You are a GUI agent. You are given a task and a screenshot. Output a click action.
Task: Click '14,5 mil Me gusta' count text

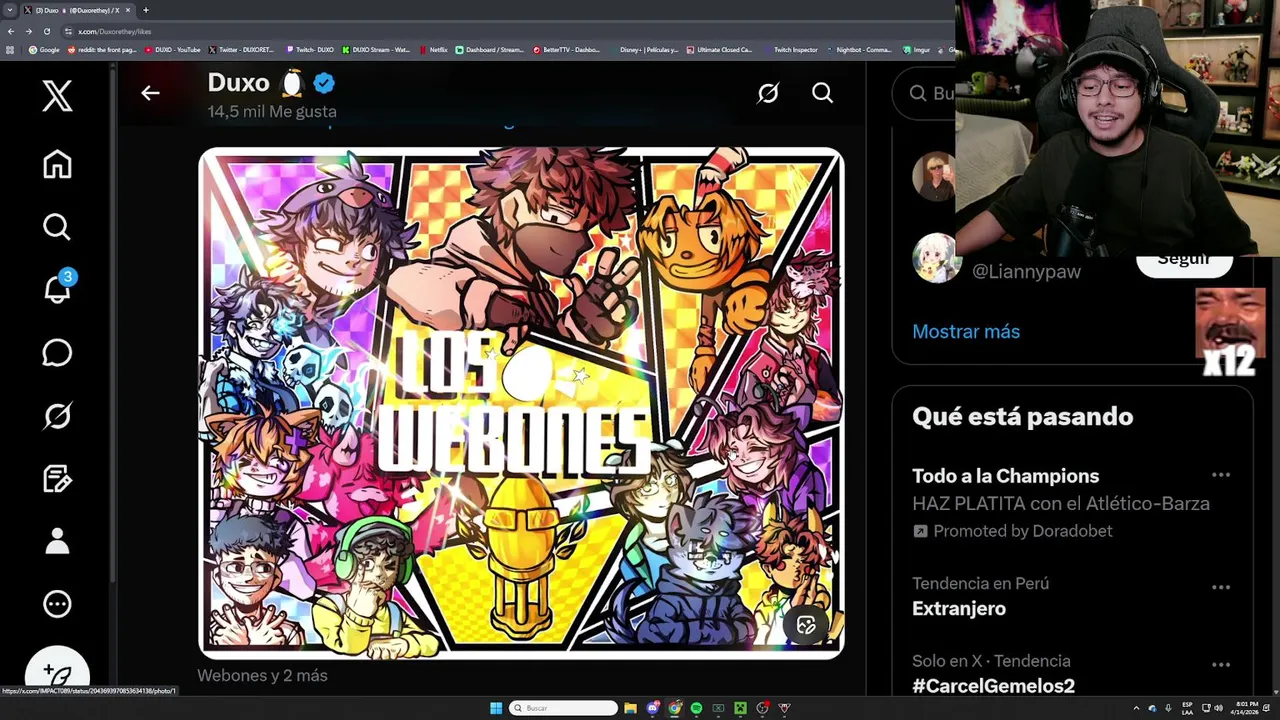click(x=272, y=112)
